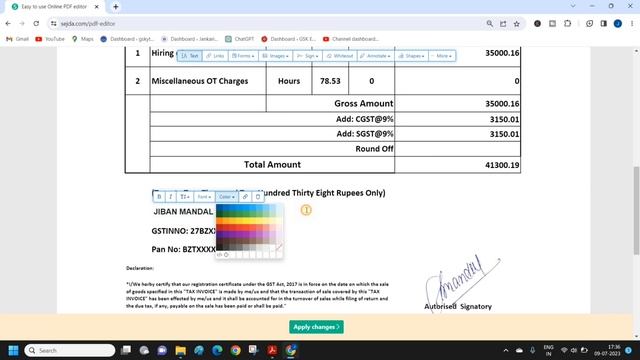Click the browser forward arrow
Image resolution: width=640 pixels, height=360 pixels.
[22, 24]
